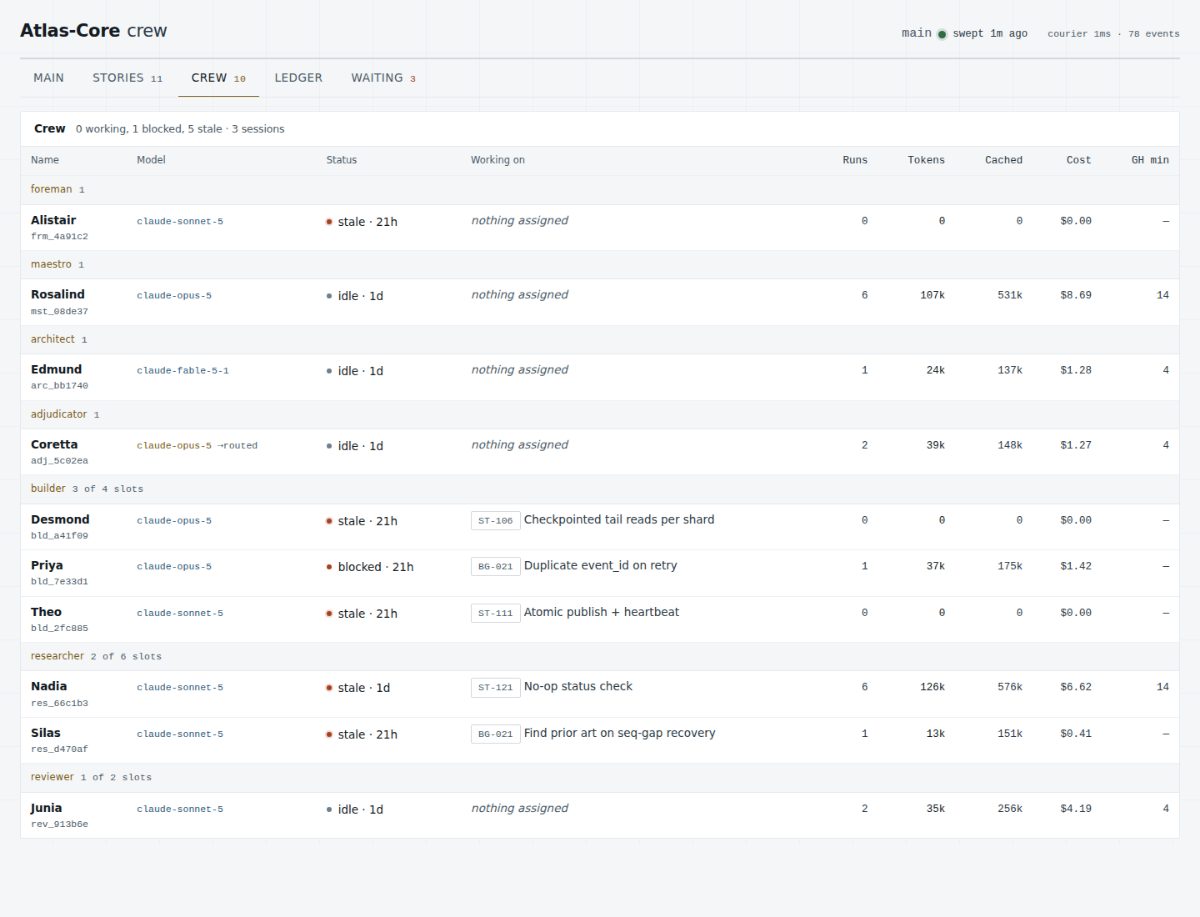Open Coretta's crew member row
This screenshot has width=1200, height=917.
(600, 452)
